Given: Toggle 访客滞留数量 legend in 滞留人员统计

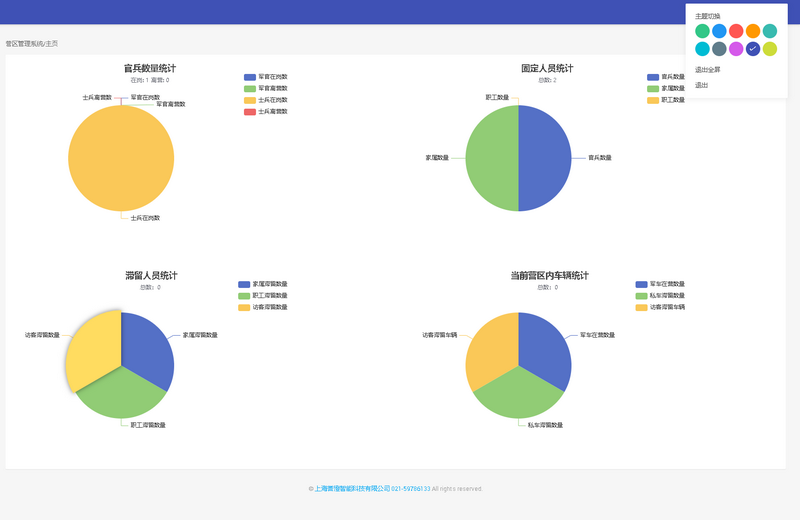Looking at the screenshot, I should point(262,307).
